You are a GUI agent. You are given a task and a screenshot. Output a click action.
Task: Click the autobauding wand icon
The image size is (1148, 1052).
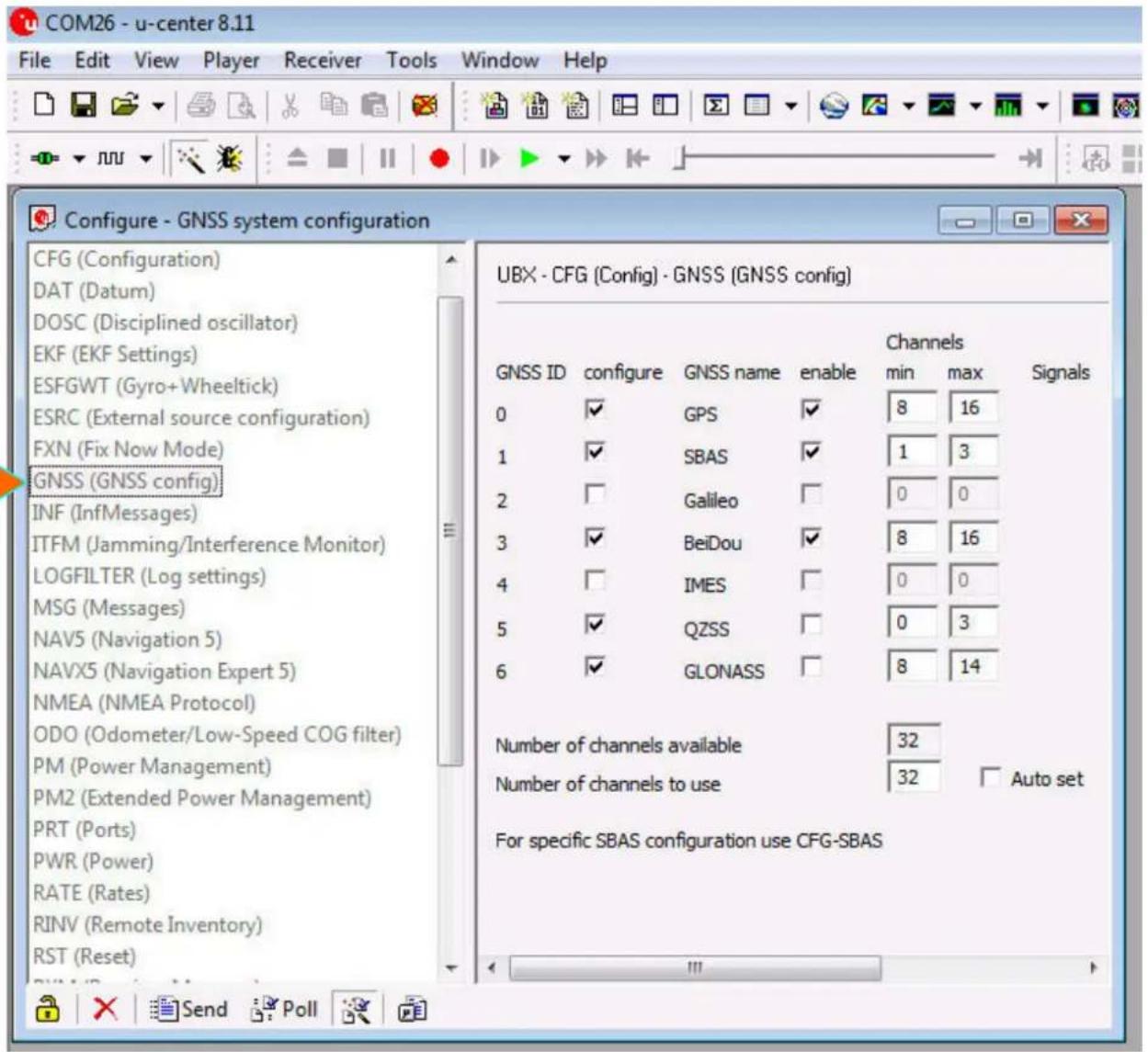pyautogui.click(x=190, y=159)
